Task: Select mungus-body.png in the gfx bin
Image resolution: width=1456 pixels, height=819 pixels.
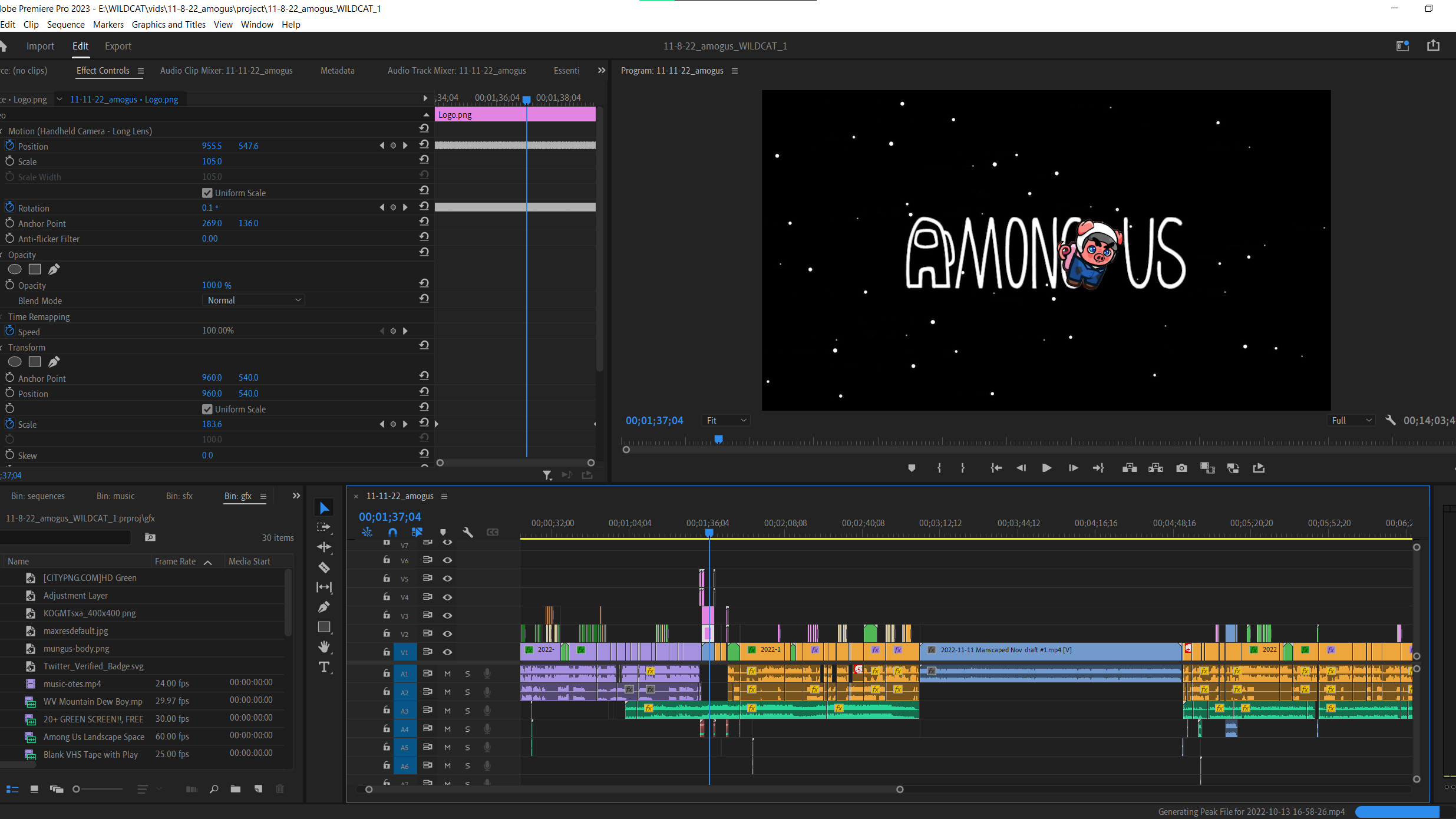Action: (76, 648)
